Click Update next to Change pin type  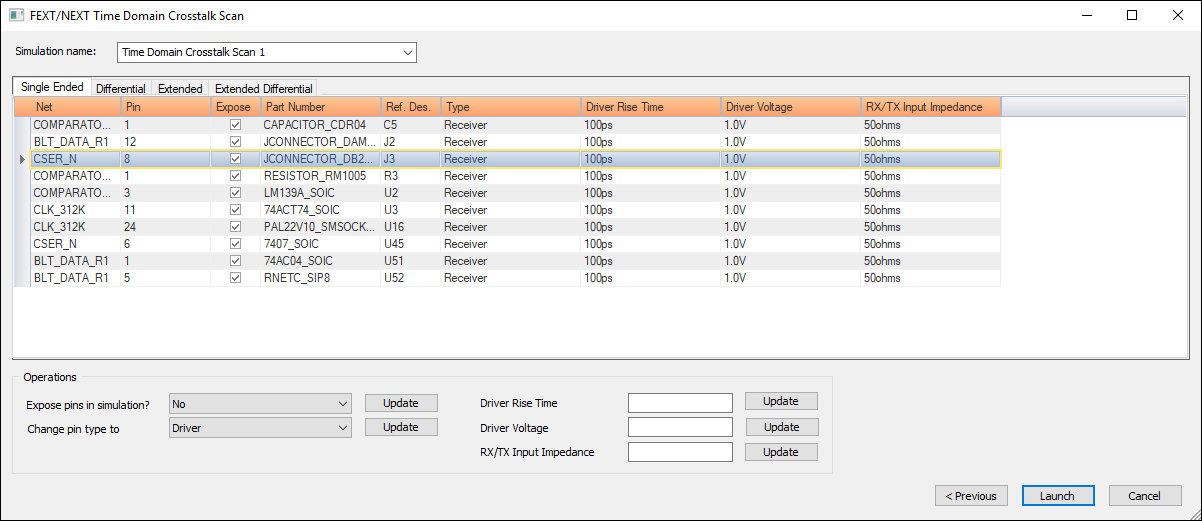coord(401,427)
